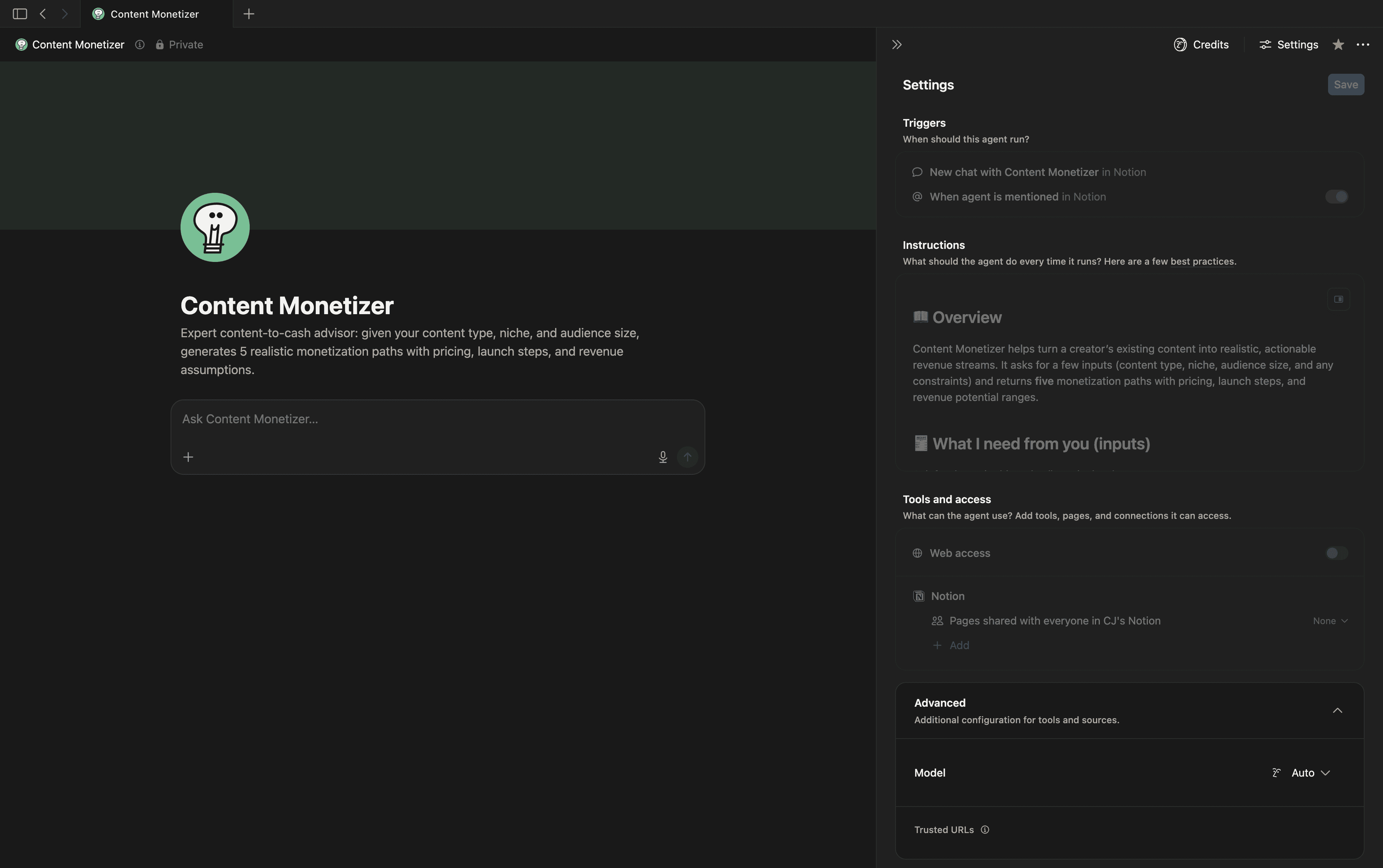Open Credits
This screenshot has height=868, width=1383.
coord(1201,45)
